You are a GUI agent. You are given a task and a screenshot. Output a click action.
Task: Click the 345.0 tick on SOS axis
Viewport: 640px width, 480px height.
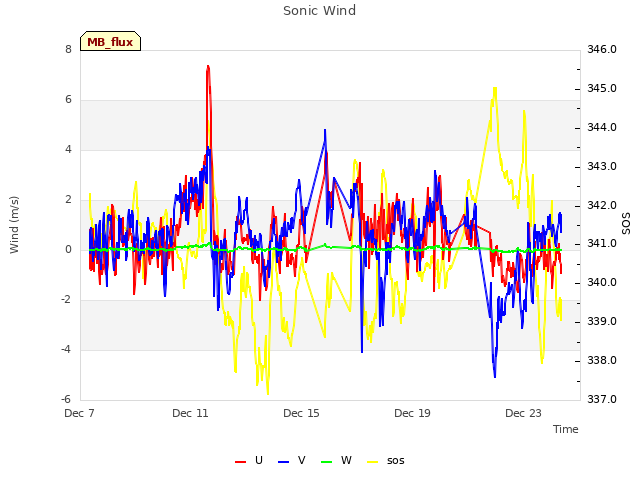[x=602, y=89]
